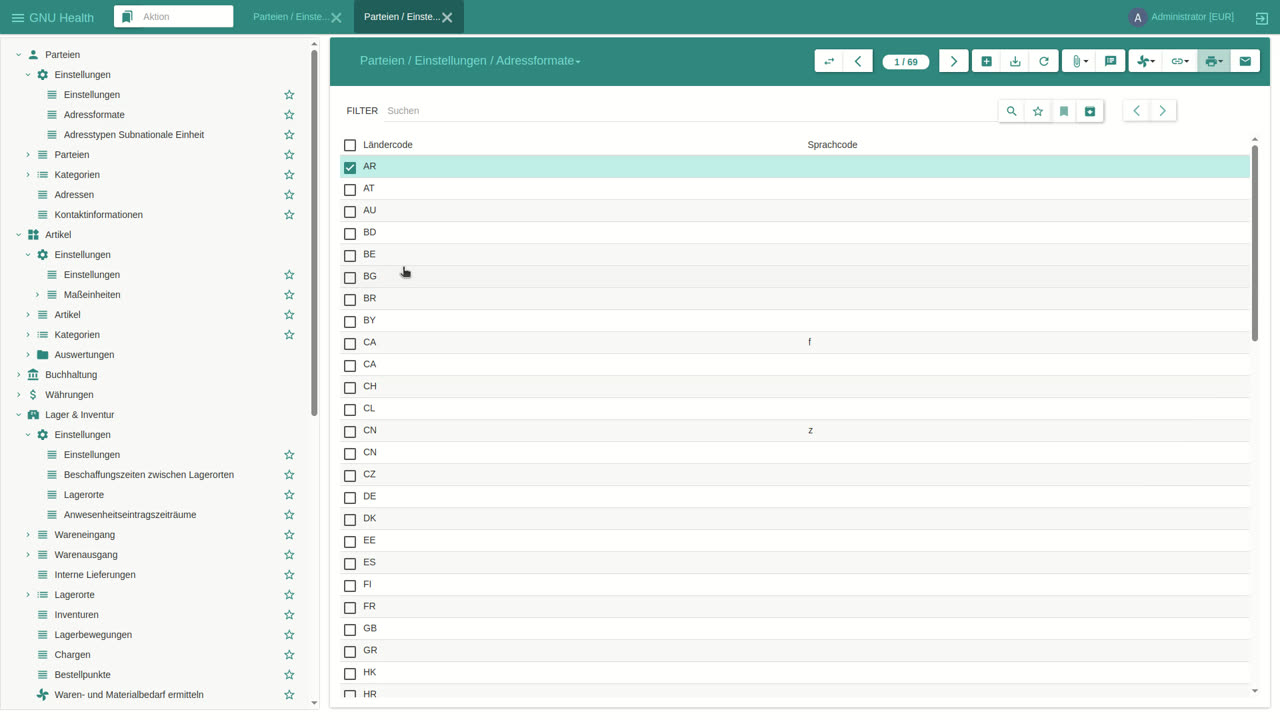The width and height of the screenshot is (1280, 720).
Task: Open Adresstypen Subnationale Einheit menu item
Action: tap(134, 135)
